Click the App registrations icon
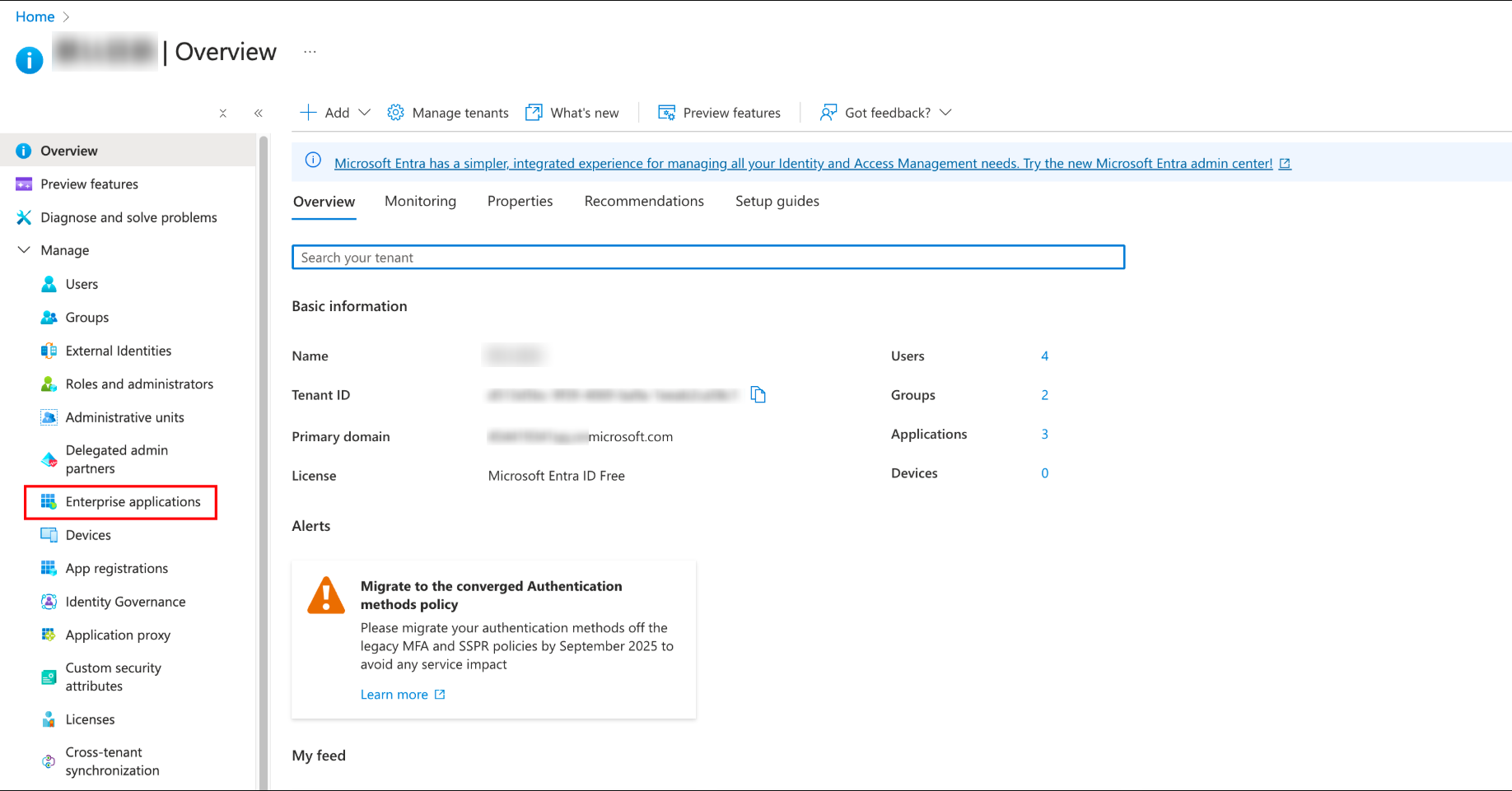Image resolution: width=1512 pixels, height=791 pixels. pos(49,569)
